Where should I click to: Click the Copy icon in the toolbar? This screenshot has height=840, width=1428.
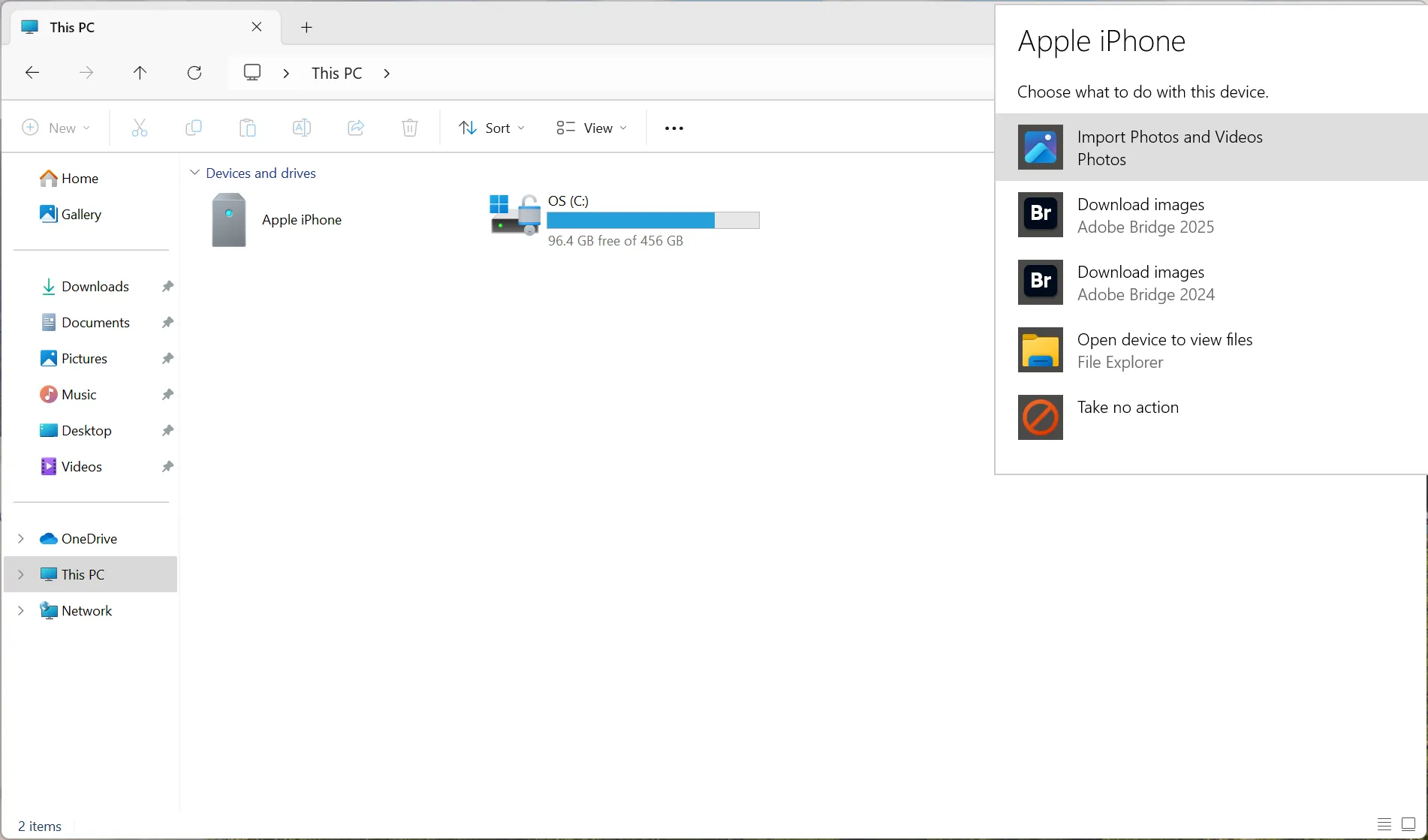tap(194, 128)
